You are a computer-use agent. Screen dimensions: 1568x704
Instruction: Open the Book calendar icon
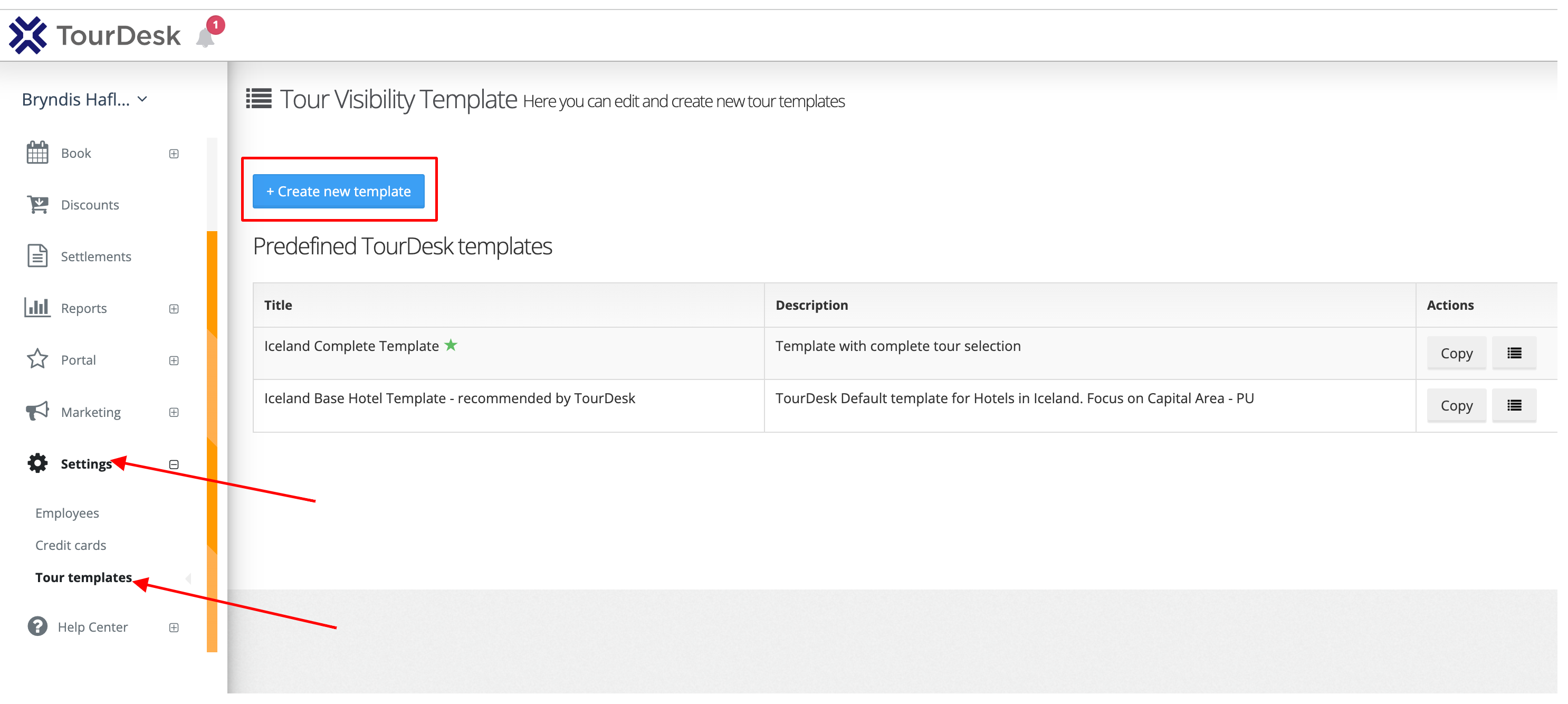[37, 153]
